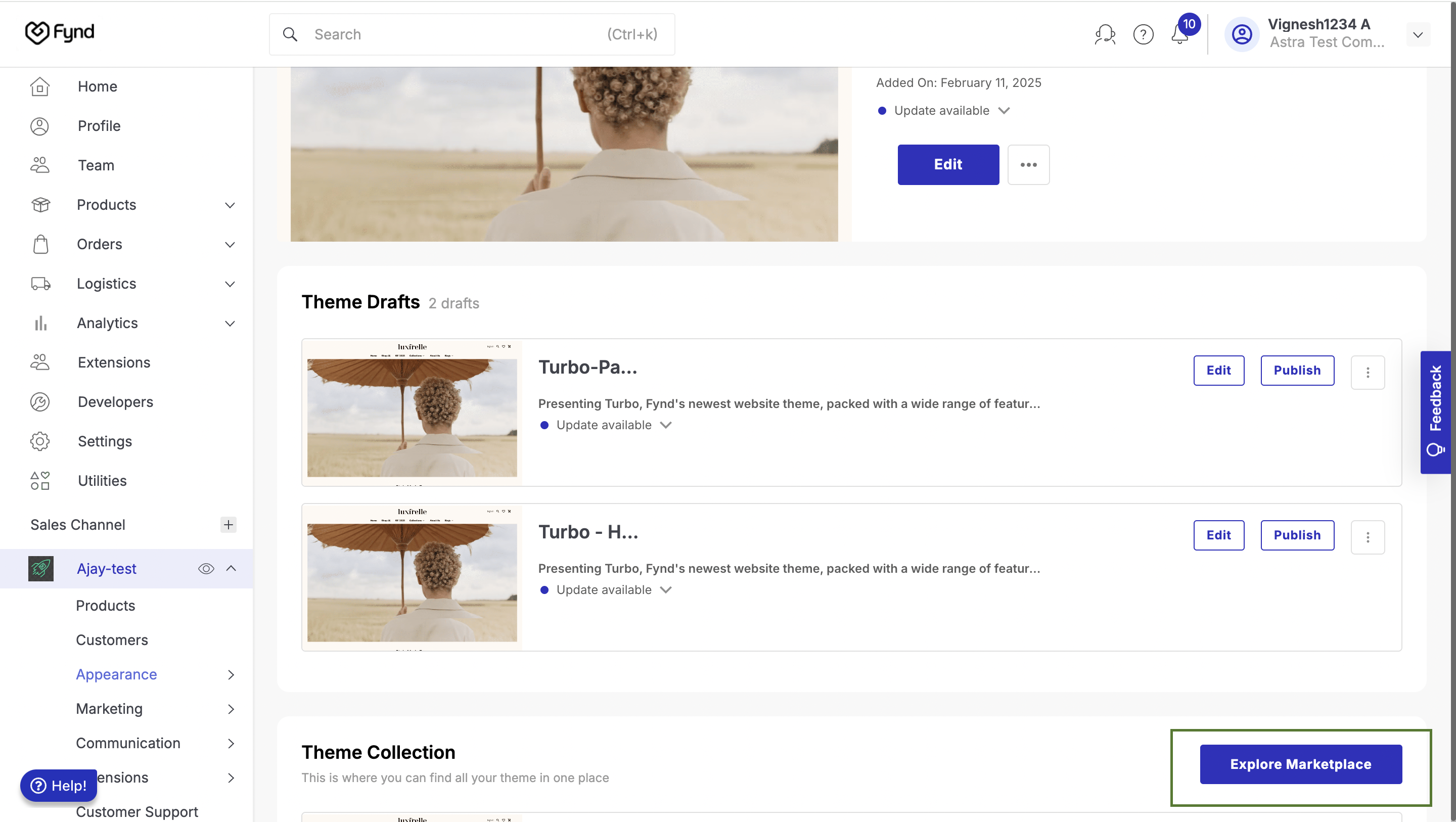
Task: Publish the Turbo-Pa... draft theme
Action: (1297, 370)
